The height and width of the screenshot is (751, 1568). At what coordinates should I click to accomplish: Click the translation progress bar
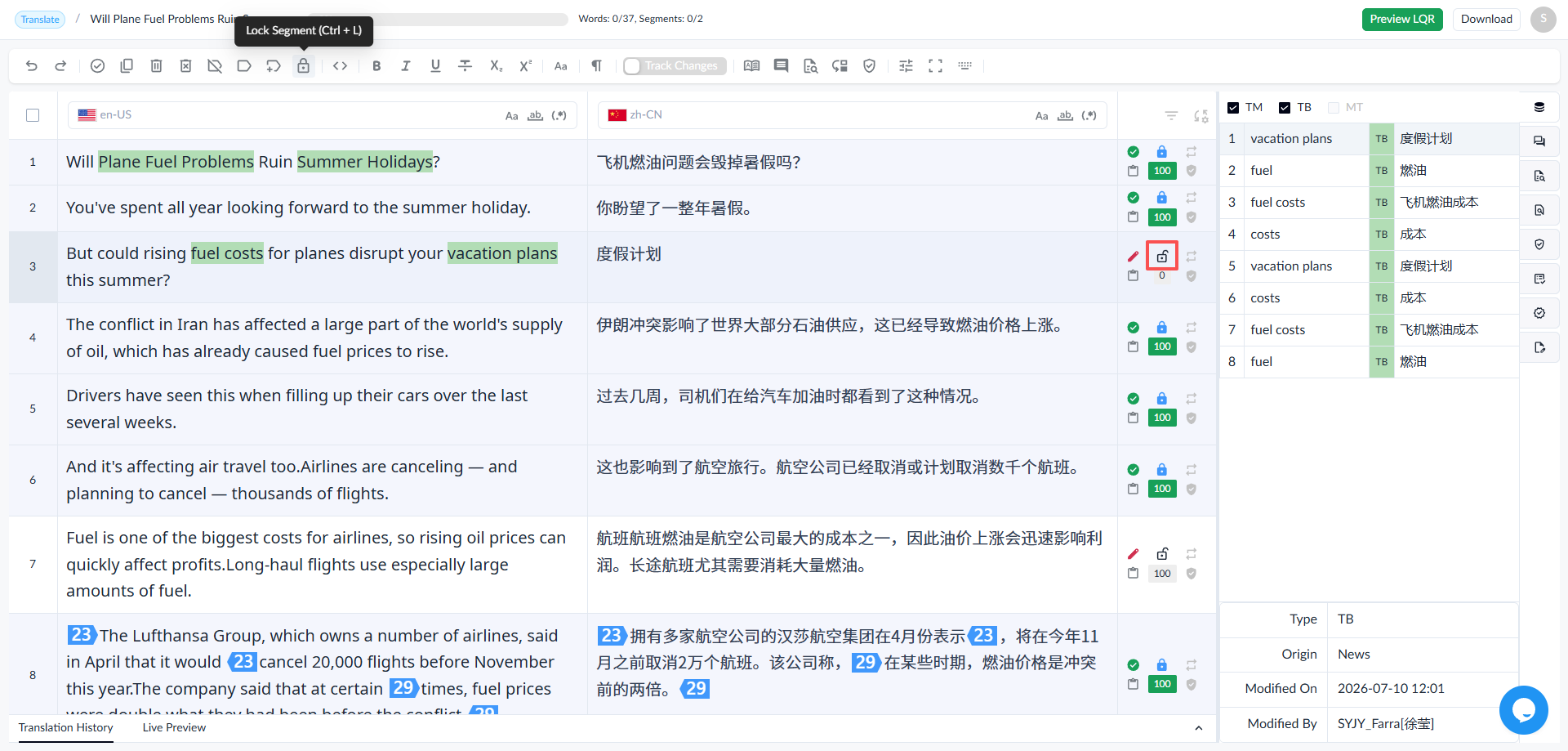coord(438,20)
